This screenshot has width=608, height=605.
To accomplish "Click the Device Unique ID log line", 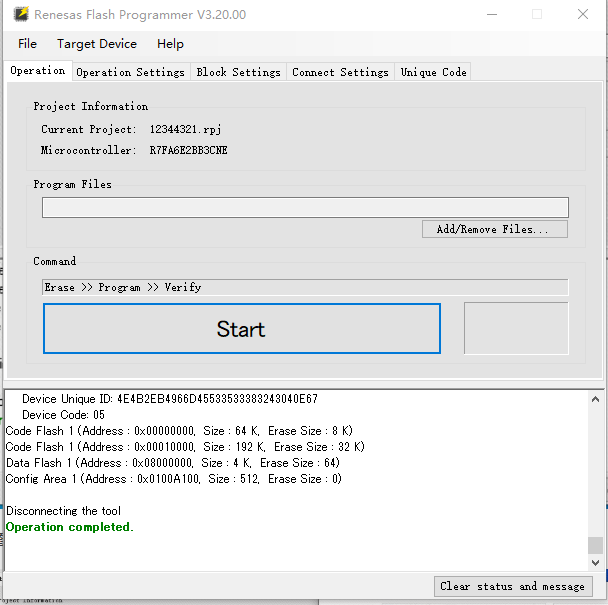I will 170,399.
